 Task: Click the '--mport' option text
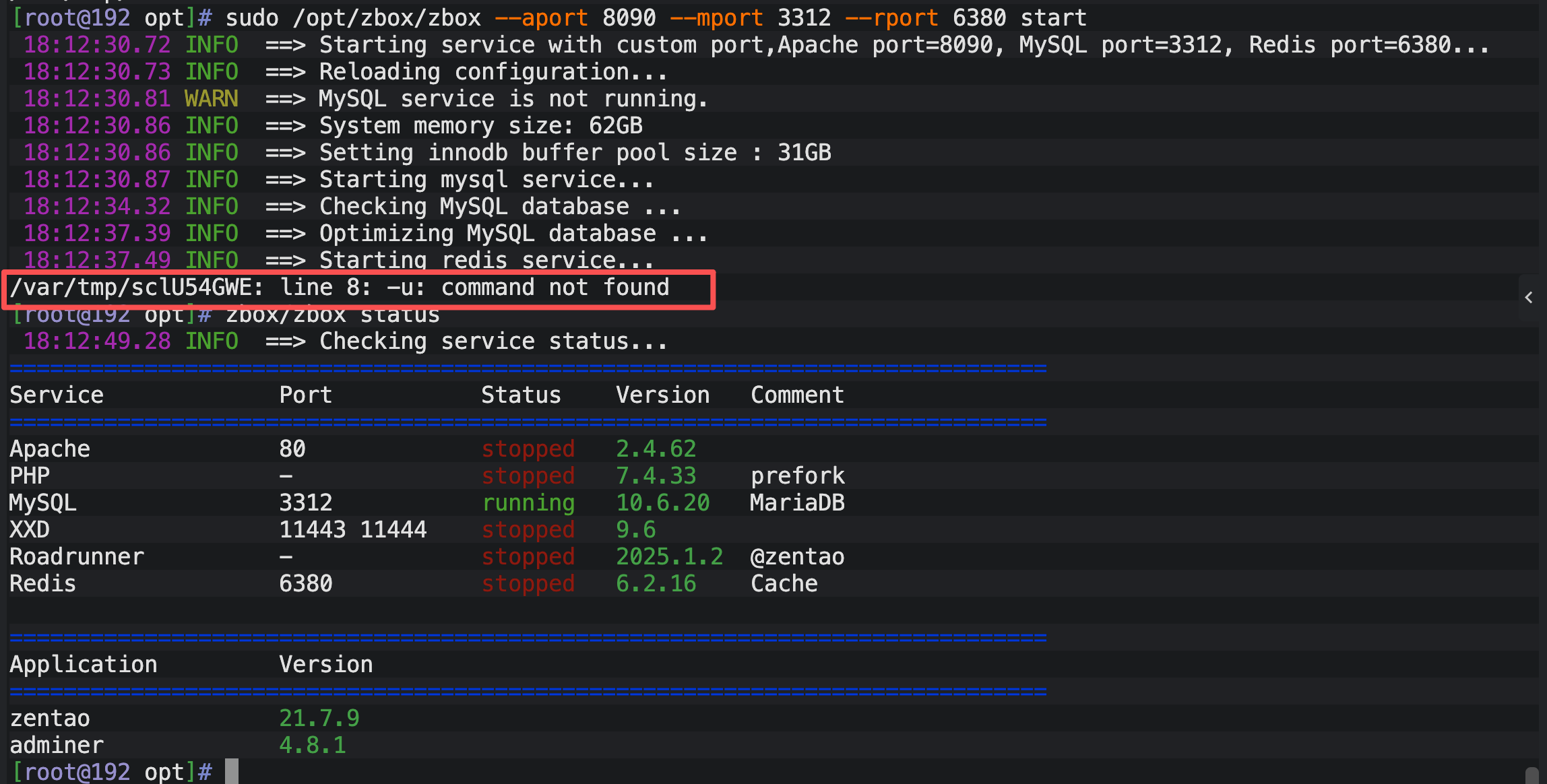tap(716, 18)
